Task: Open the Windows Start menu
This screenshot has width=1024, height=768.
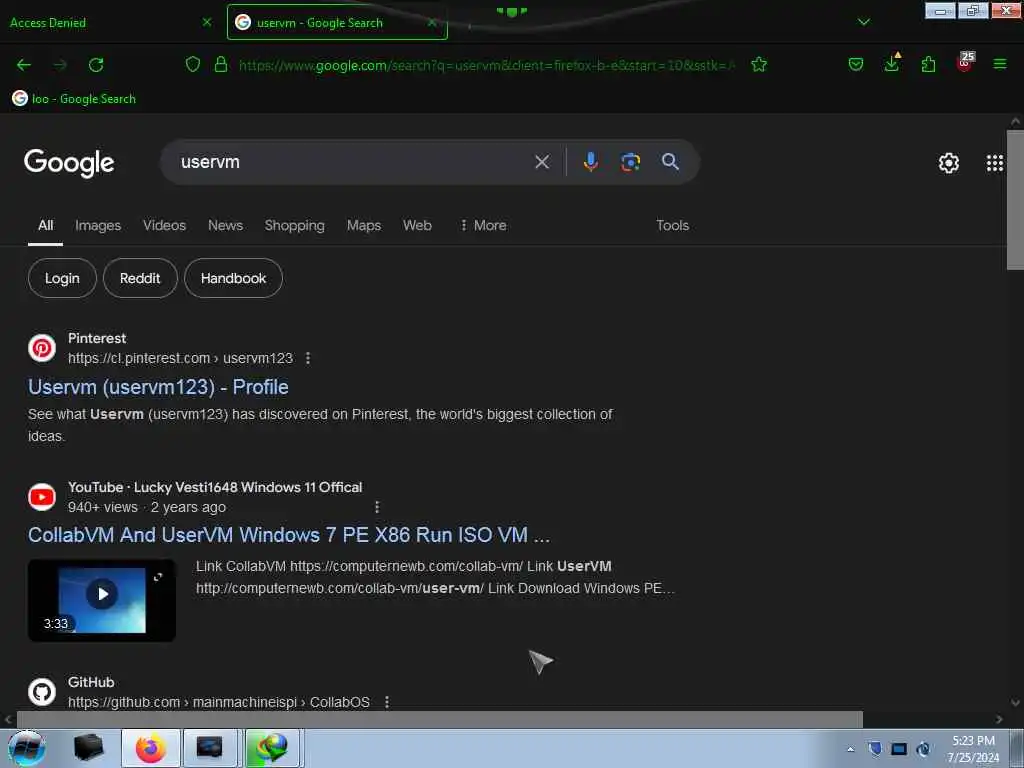Action: pos(27,748)
